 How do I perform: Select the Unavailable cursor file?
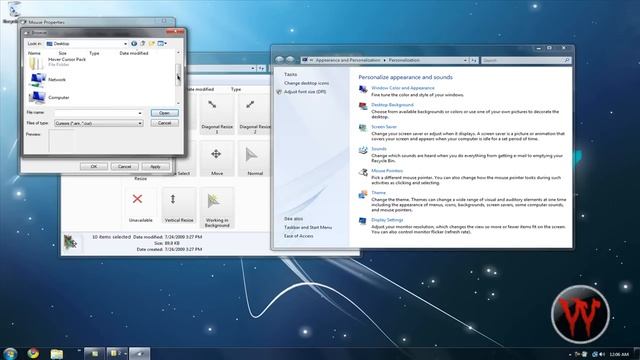coord(140,206)
